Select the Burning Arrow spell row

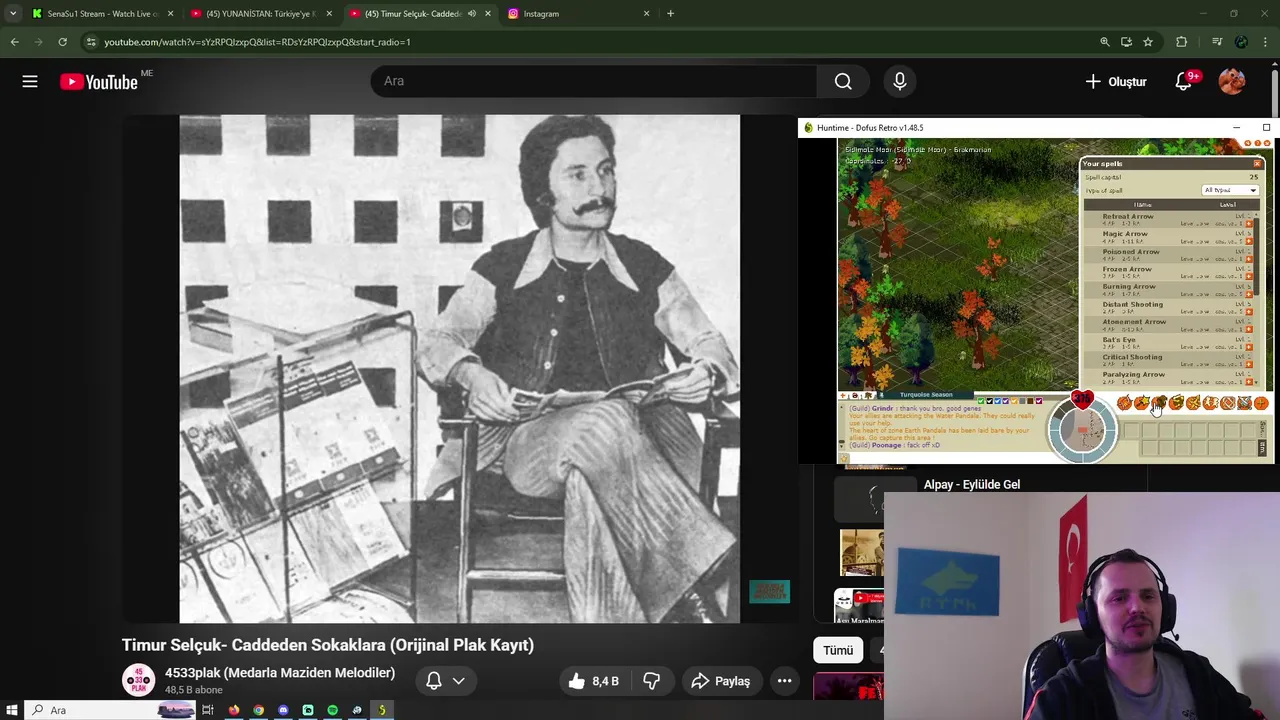click(1170, 290)
